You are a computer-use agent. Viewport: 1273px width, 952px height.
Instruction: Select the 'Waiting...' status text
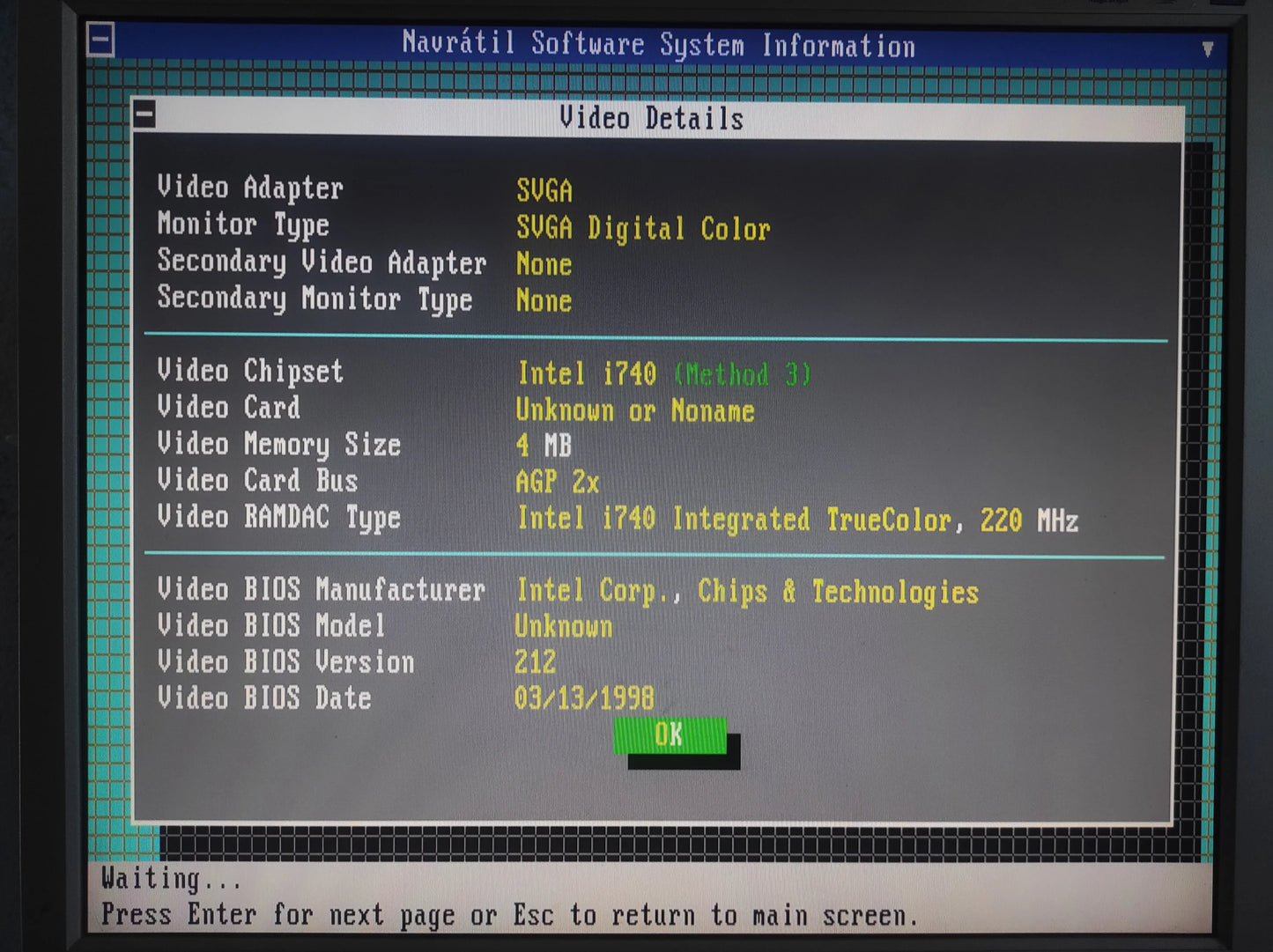pos(171,878)
